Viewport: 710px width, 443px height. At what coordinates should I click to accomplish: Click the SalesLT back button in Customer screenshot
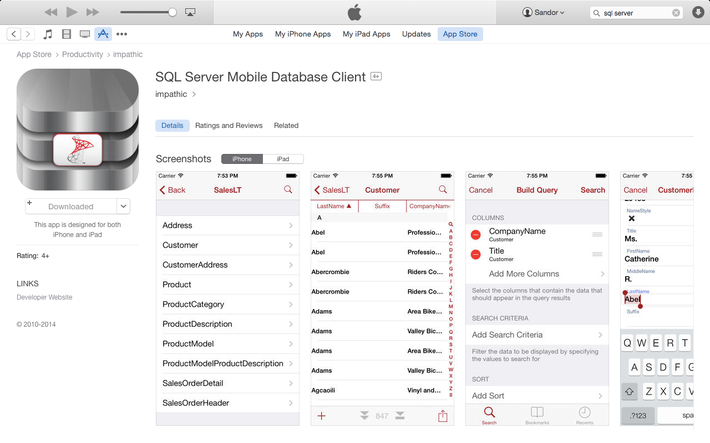pos(332,190)
